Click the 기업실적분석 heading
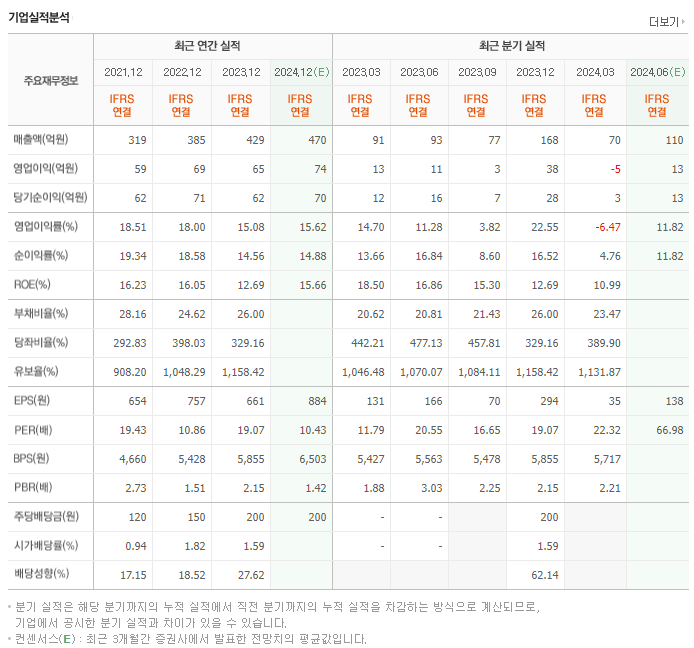694x648 pixels. tap(39, 18)
